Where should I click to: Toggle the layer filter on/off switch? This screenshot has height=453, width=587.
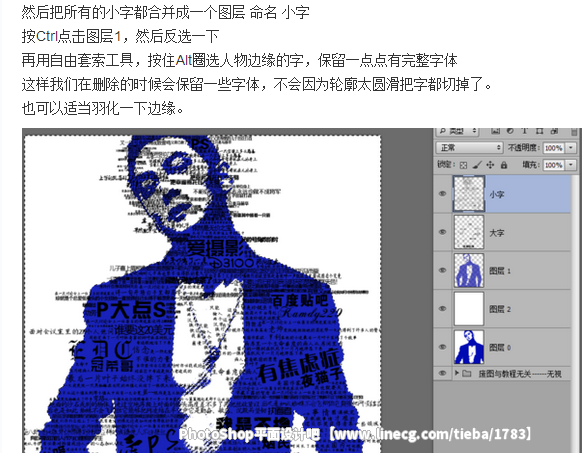coord(574,131)
